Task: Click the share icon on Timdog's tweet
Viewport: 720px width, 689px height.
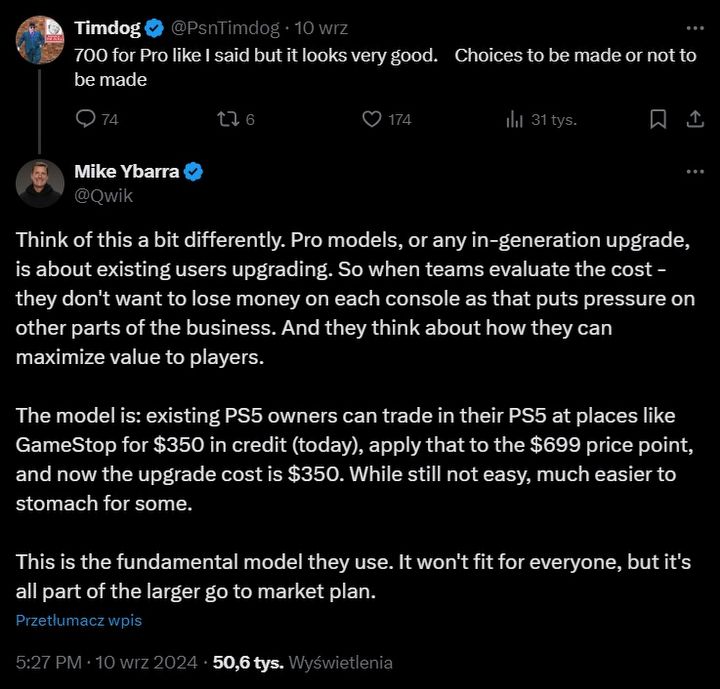Action: coord(694,119)
